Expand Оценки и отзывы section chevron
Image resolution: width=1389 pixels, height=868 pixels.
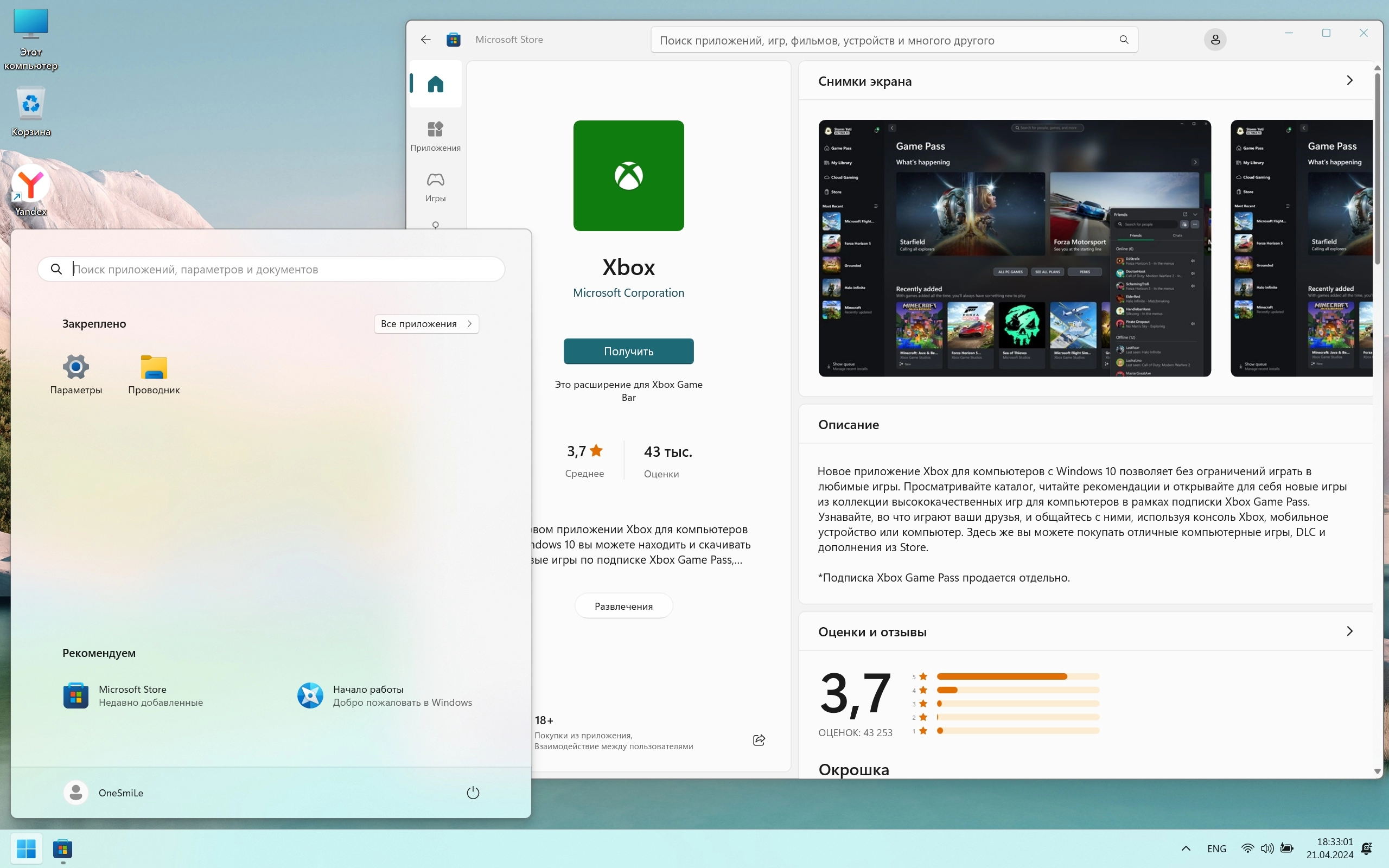point(1349,631)
